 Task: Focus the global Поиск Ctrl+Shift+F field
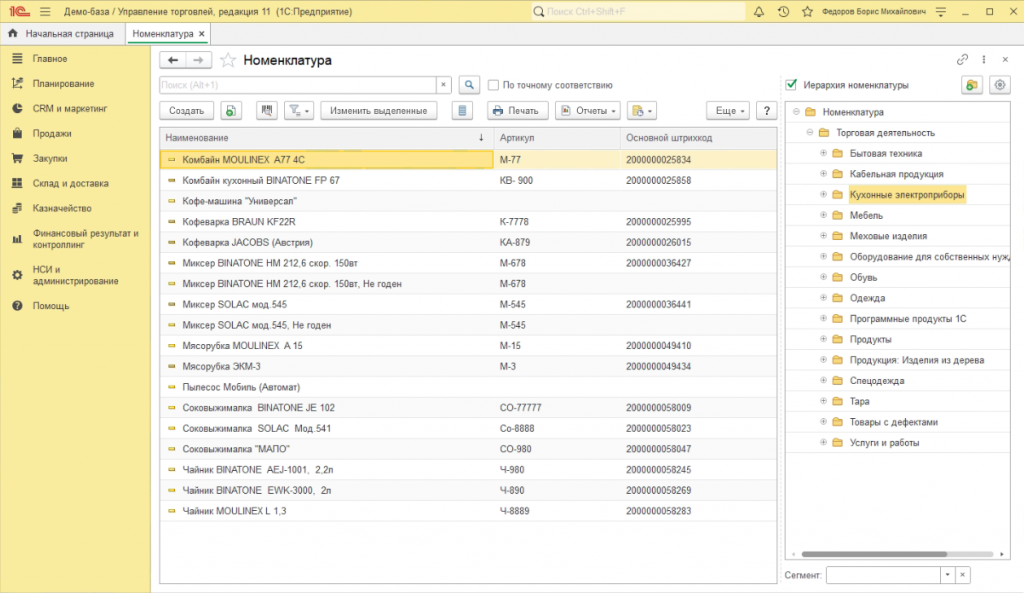pos(637,12)
